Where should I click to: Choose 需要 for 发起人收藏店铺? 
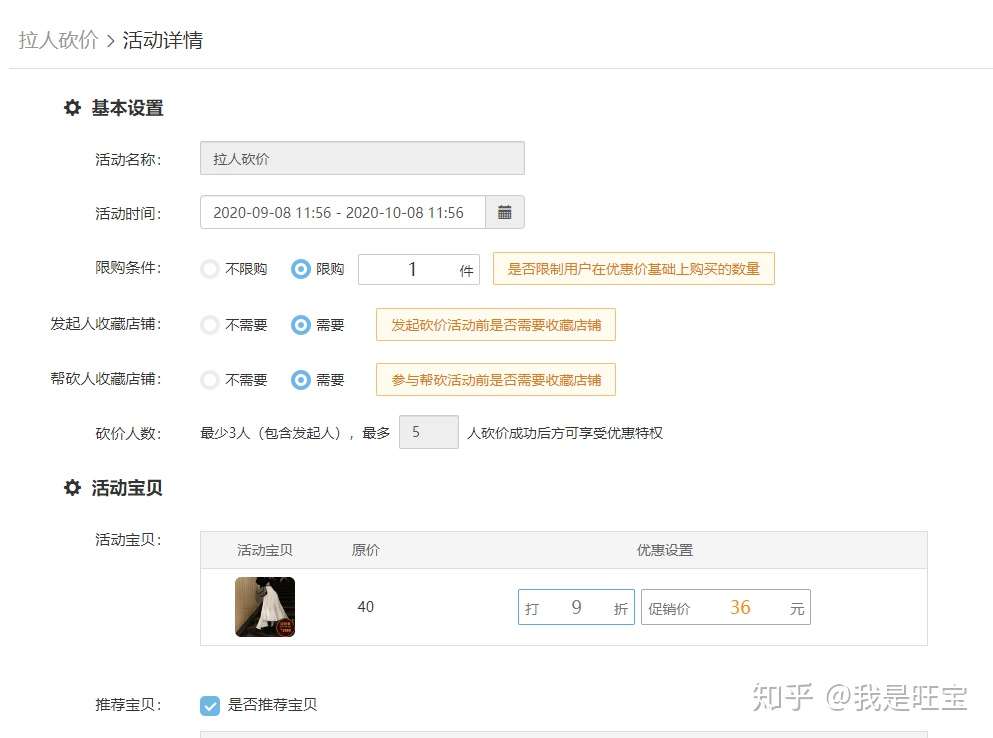301,325
